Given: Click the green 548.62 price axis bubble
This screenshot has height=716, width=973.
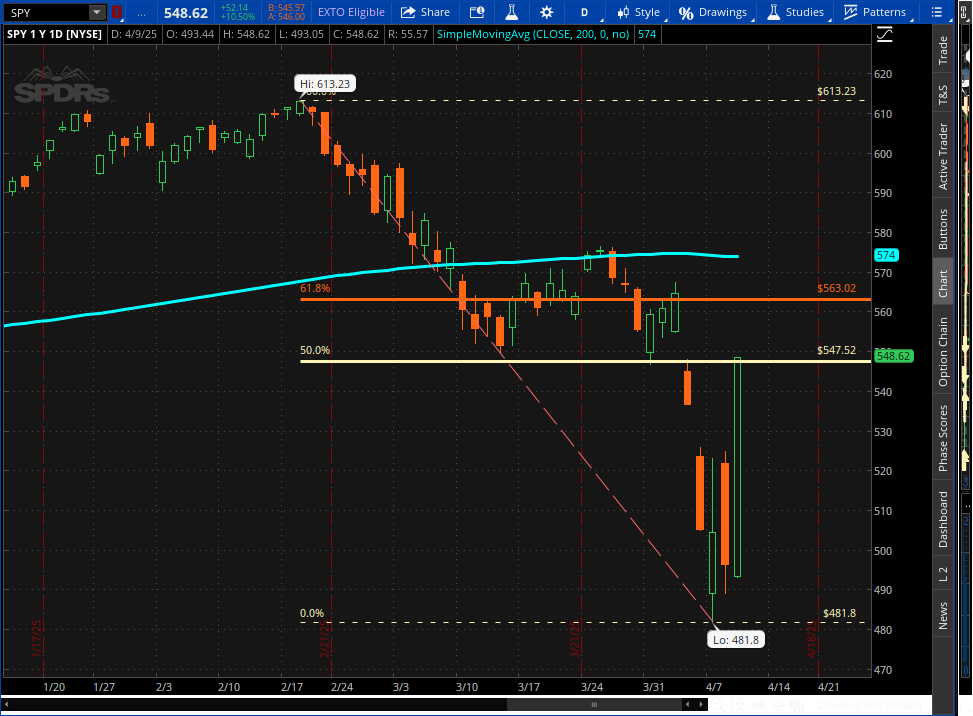Looking at the screenshot, I should click(x=894, y=356).
